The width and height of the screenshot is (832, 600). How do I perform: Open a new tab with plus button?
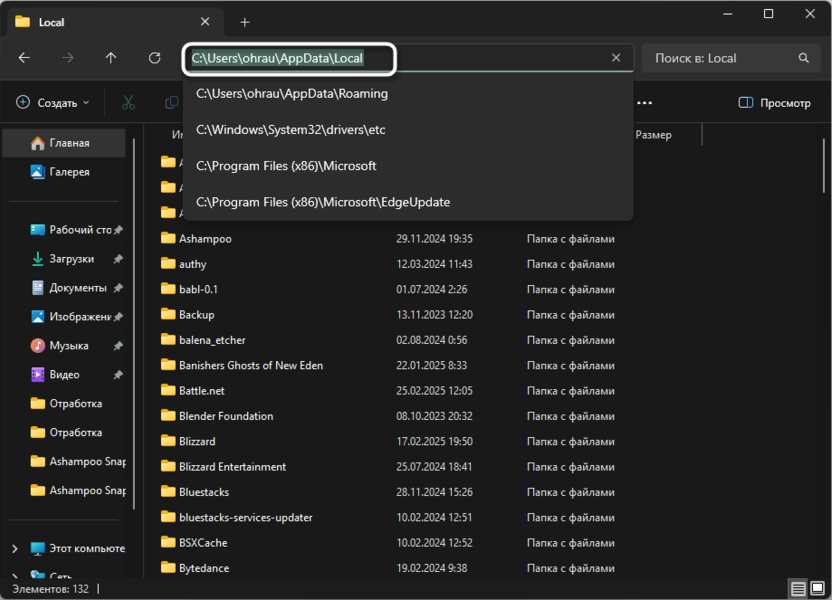point(245,22)
